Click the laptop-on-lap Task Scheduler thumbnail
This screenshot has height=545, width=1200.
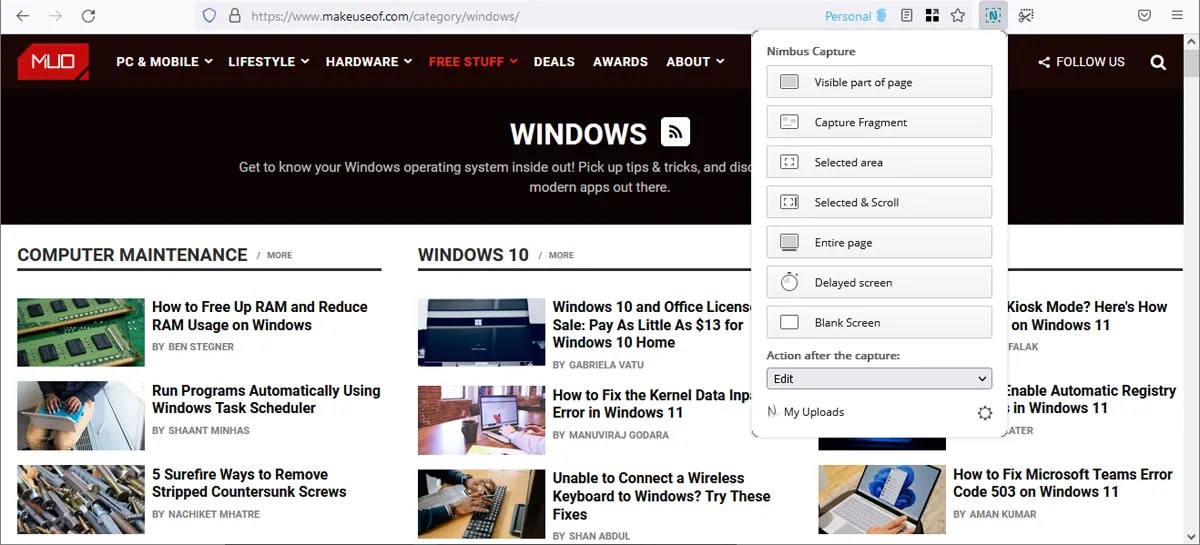click(81, 415)
